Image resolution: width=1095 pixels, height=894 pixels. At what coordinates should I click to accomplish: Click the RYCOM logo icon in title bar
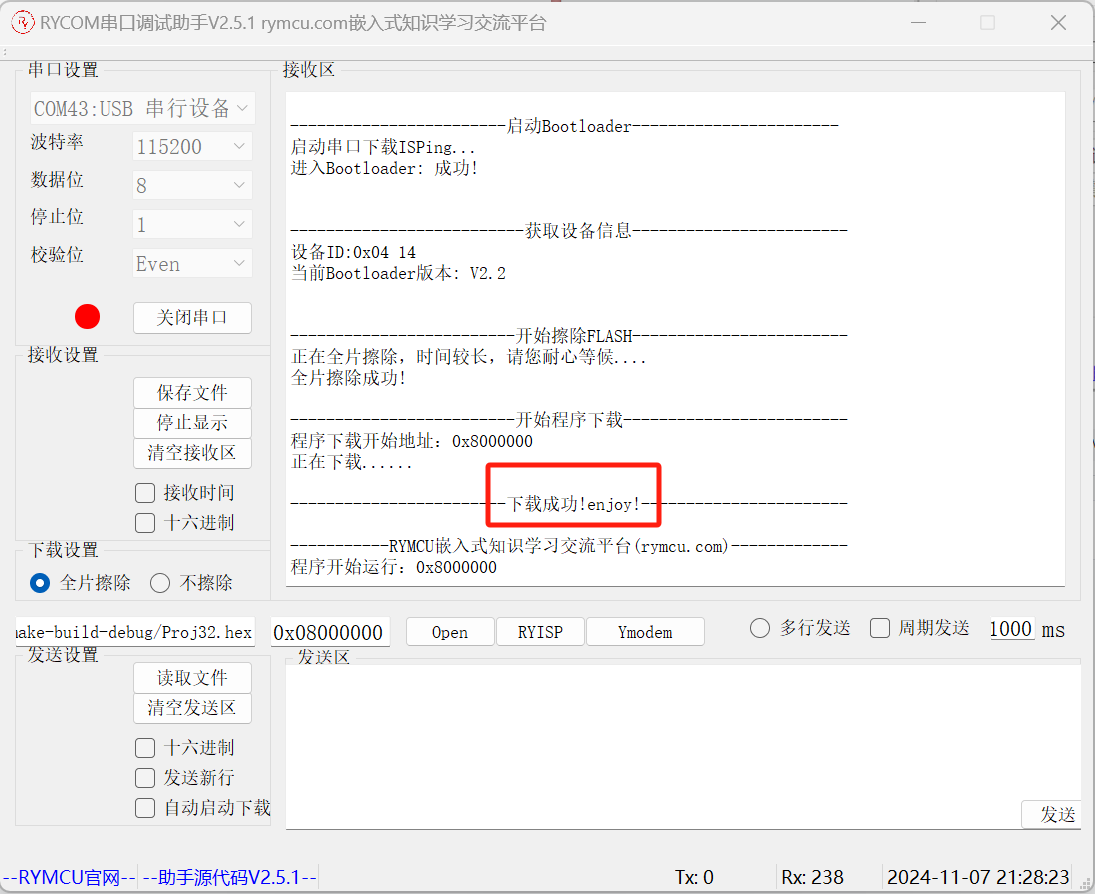click(x=23, y=22)
